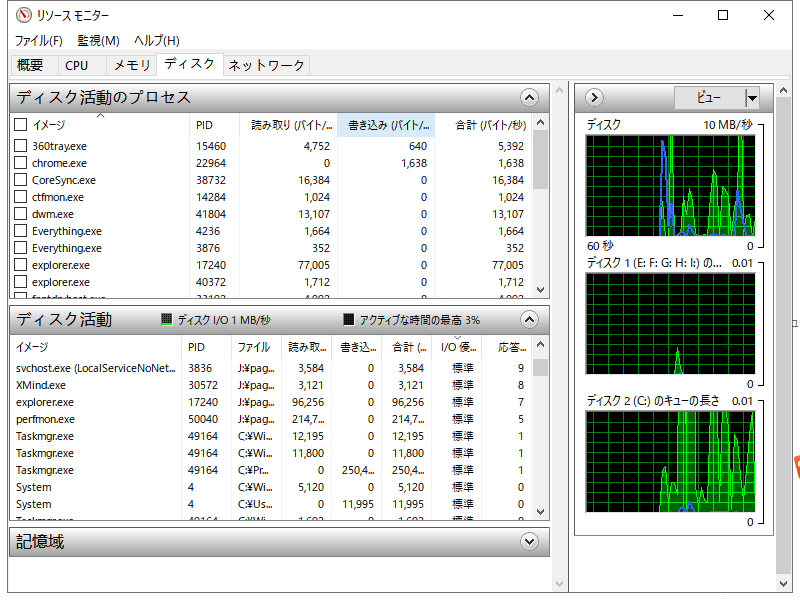Select the XMind.exe row in disk activity
800x600 pixels.
[41, 385]
